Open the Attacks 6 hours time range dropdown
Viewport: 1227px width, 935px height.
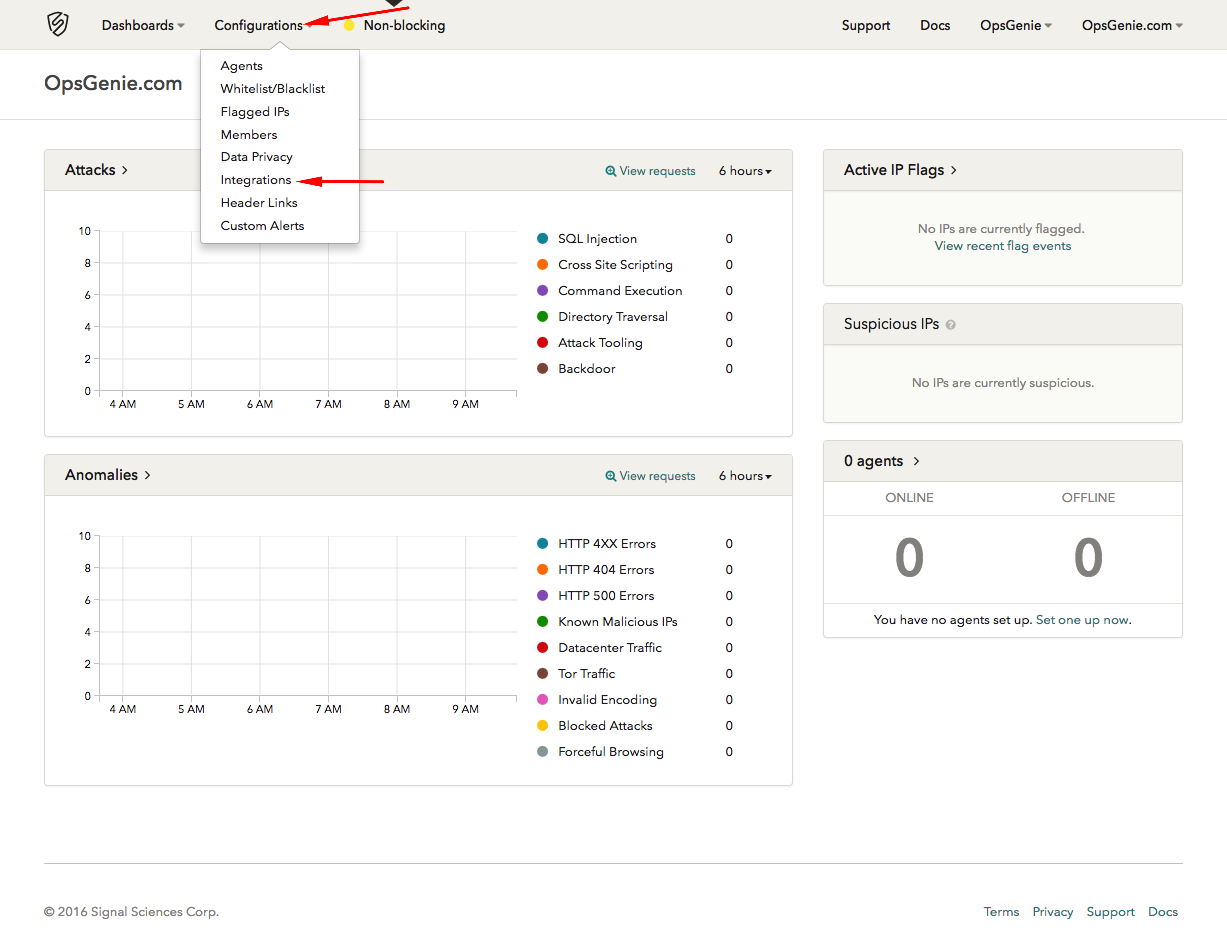pyautogui.click(x=745, y=171)
